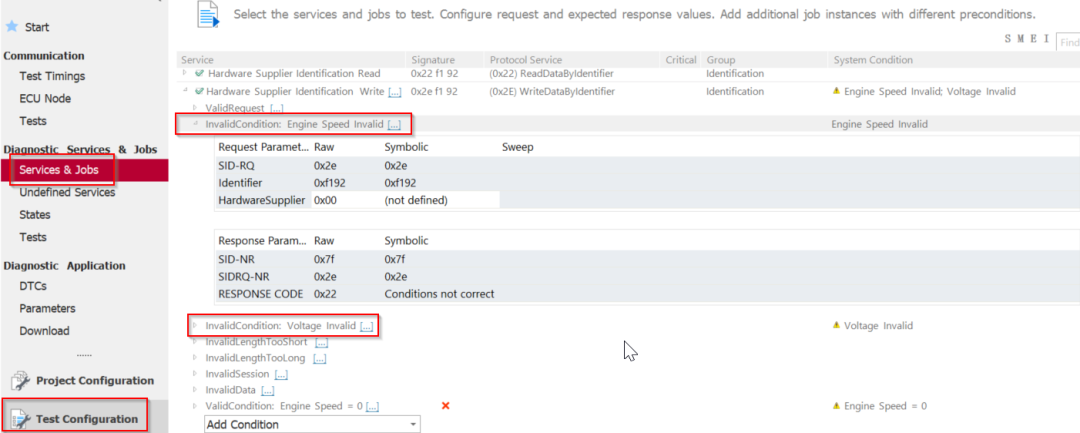Expand the InvalidSession node

195,374
